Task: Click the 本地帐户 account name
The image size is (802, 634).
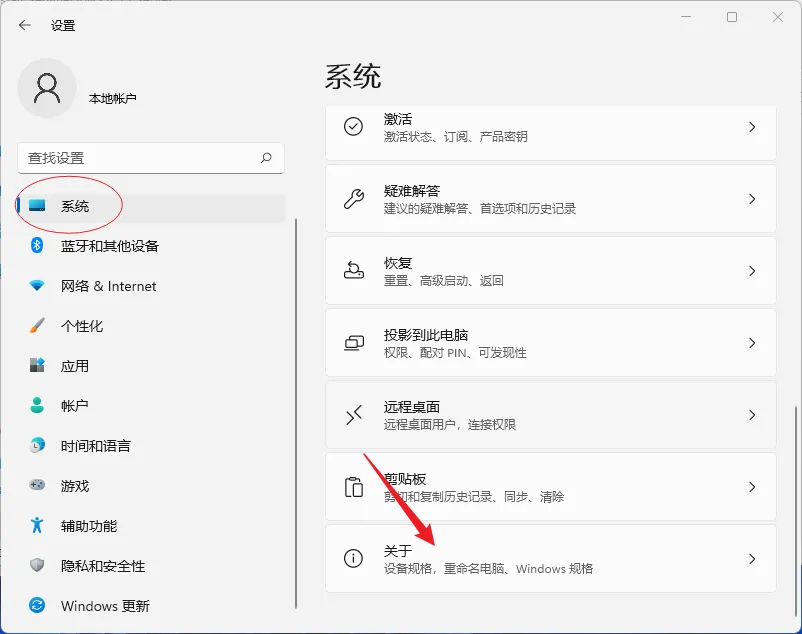Action: [113, 98]
